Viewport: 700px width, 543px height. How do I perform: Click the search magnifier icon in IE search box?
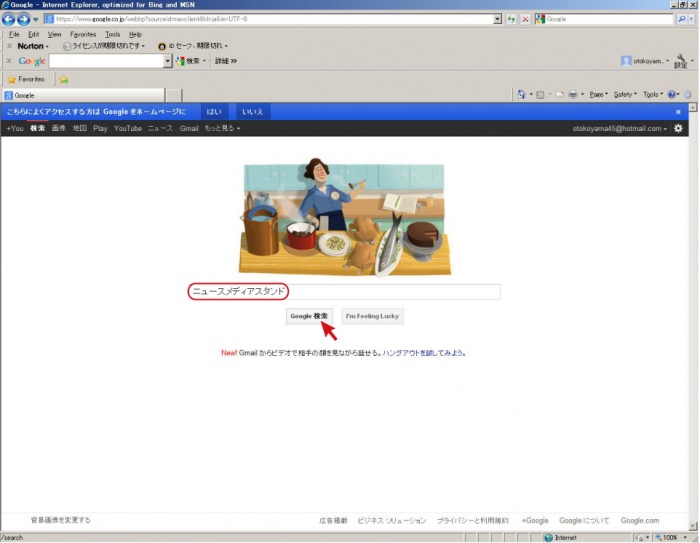(x=682, y=19)
